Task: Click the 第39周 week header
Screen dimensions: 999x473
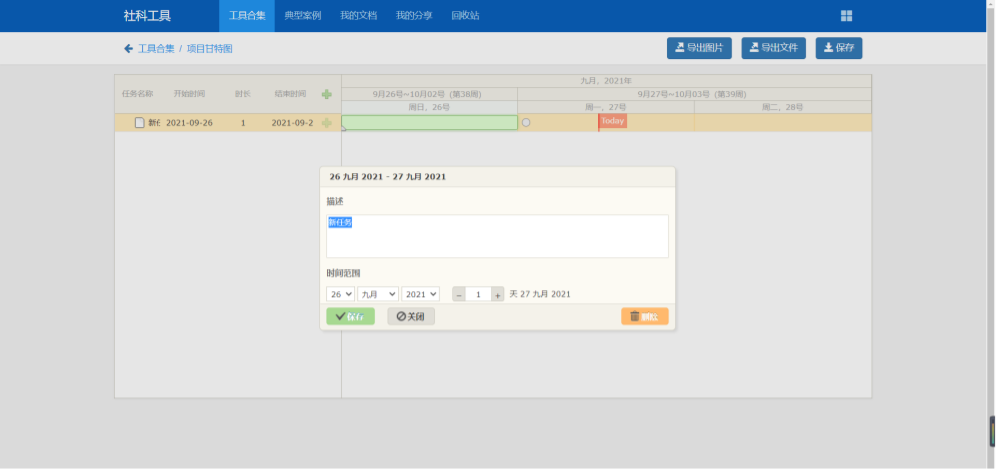Action: 696,94
